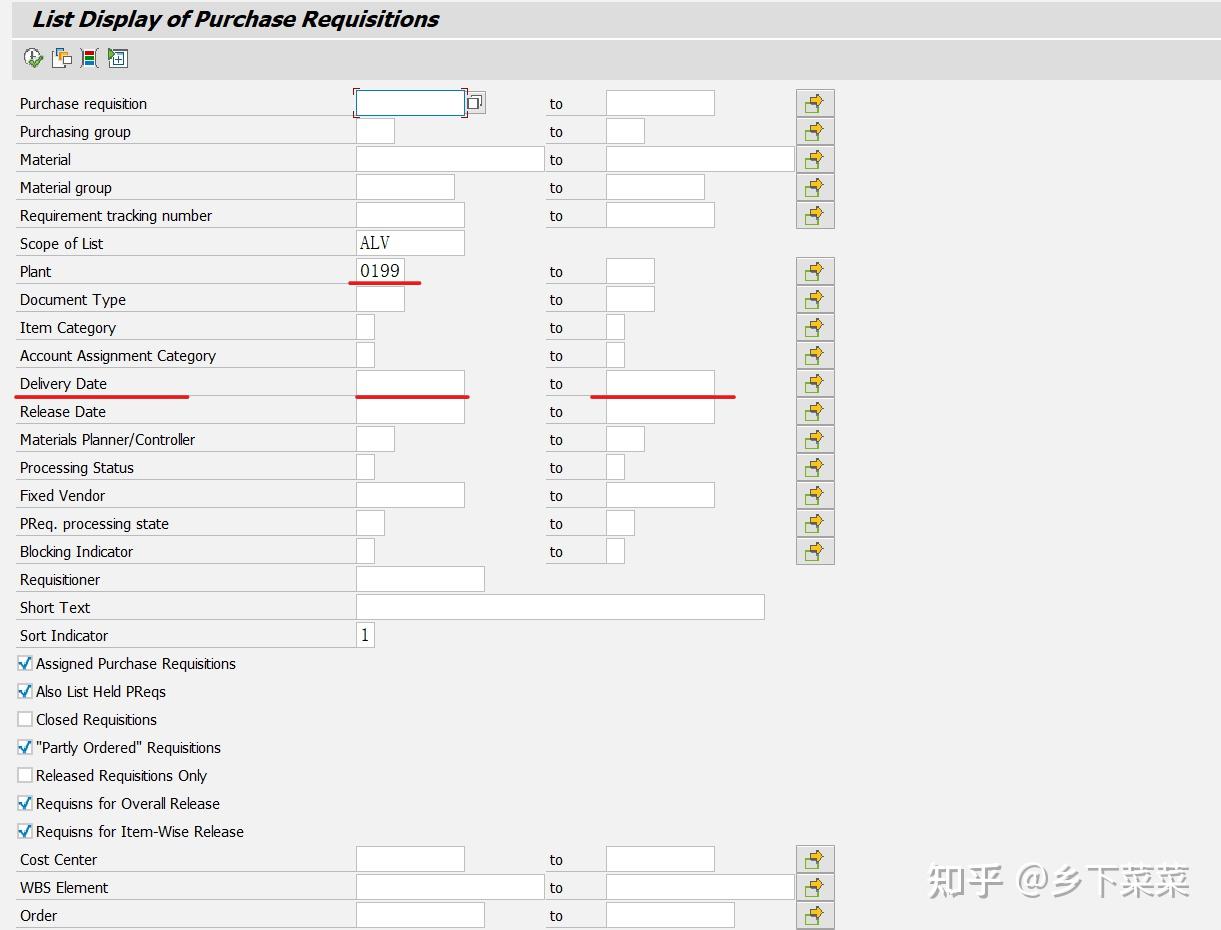Viewport: 1221px width, 930px height.
Task: Click the Get Variant toolbar icon
Action: pyautogui.click(x=62, y=59)
